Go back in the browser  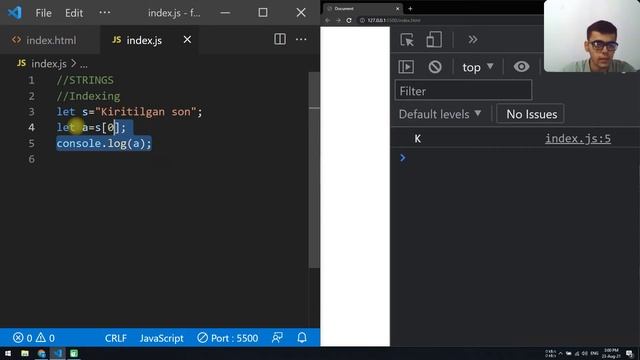pos(328,20)
